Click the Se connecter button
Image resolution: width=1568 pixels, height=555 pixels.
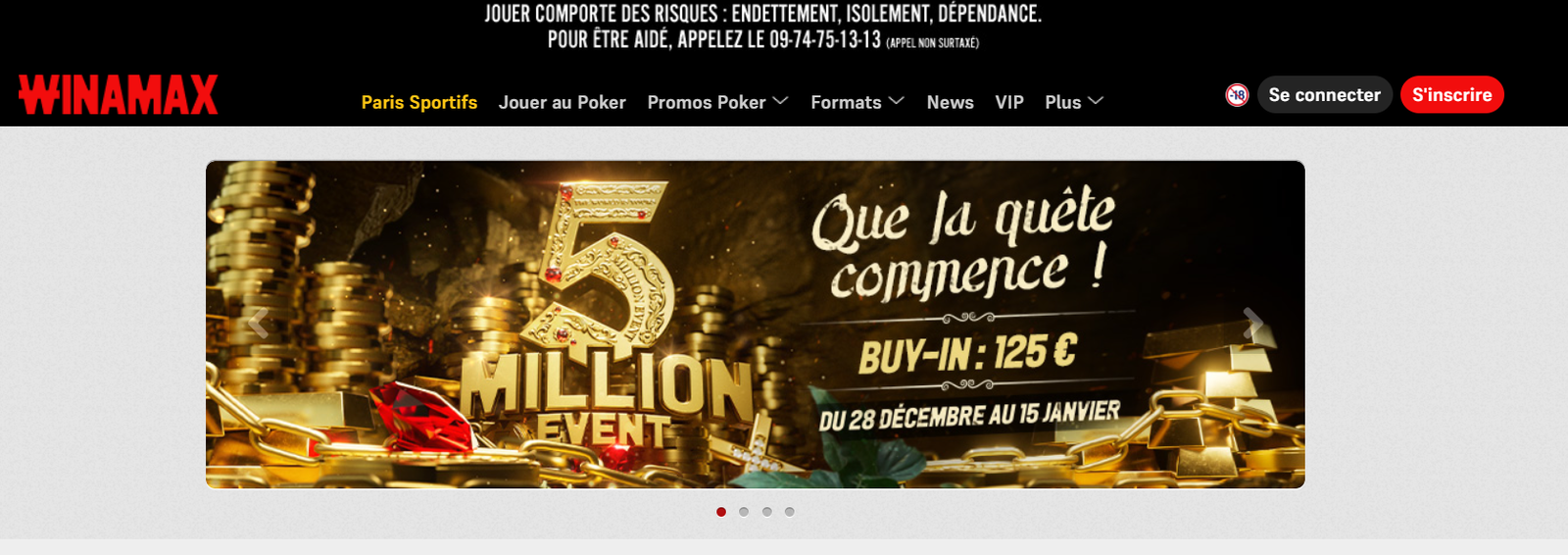click(x=1325, y=95)
